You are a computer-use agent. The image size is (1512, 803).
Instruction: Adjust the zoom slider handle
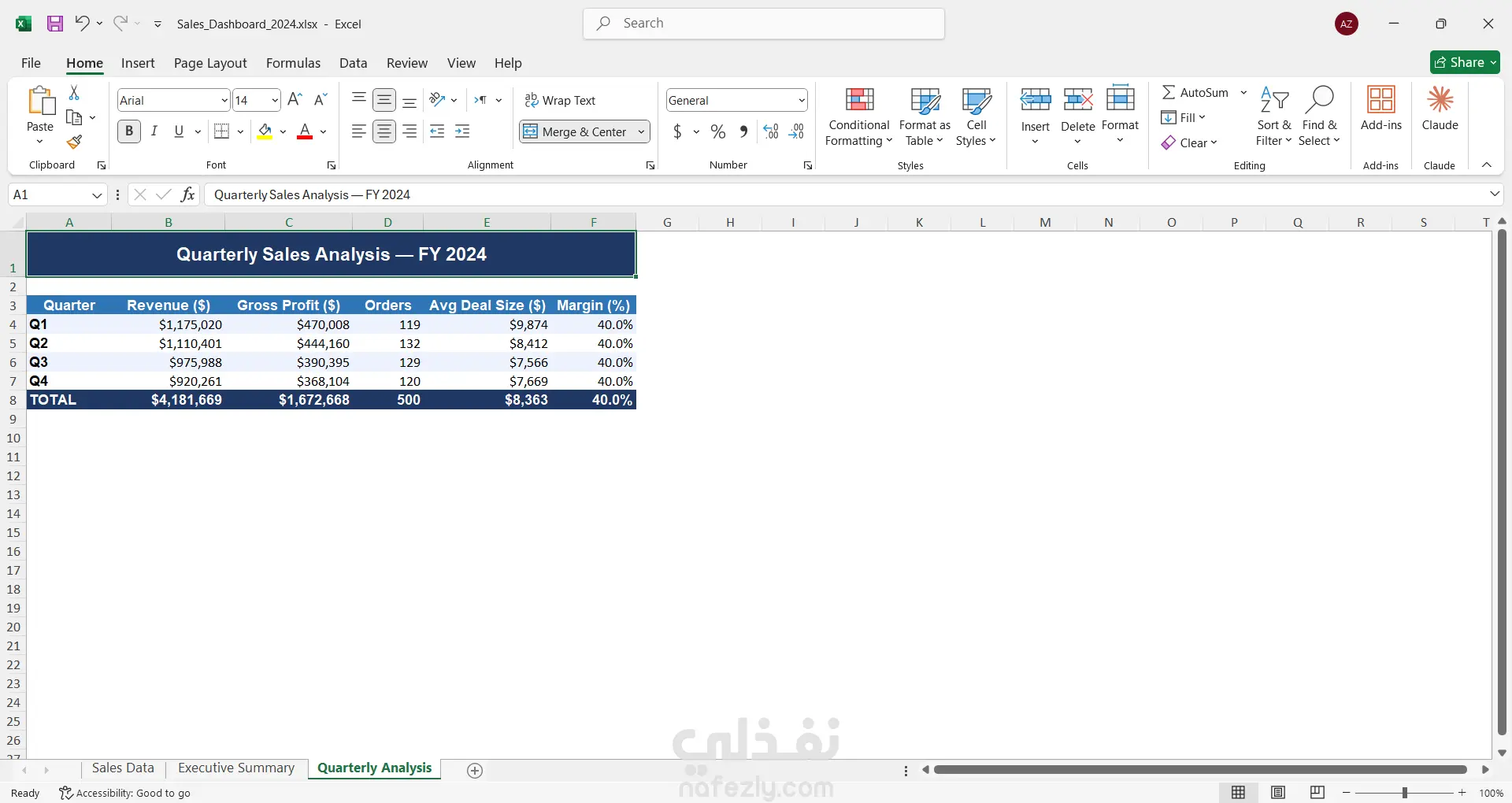pyautogui.click(x=1405, y=793)
